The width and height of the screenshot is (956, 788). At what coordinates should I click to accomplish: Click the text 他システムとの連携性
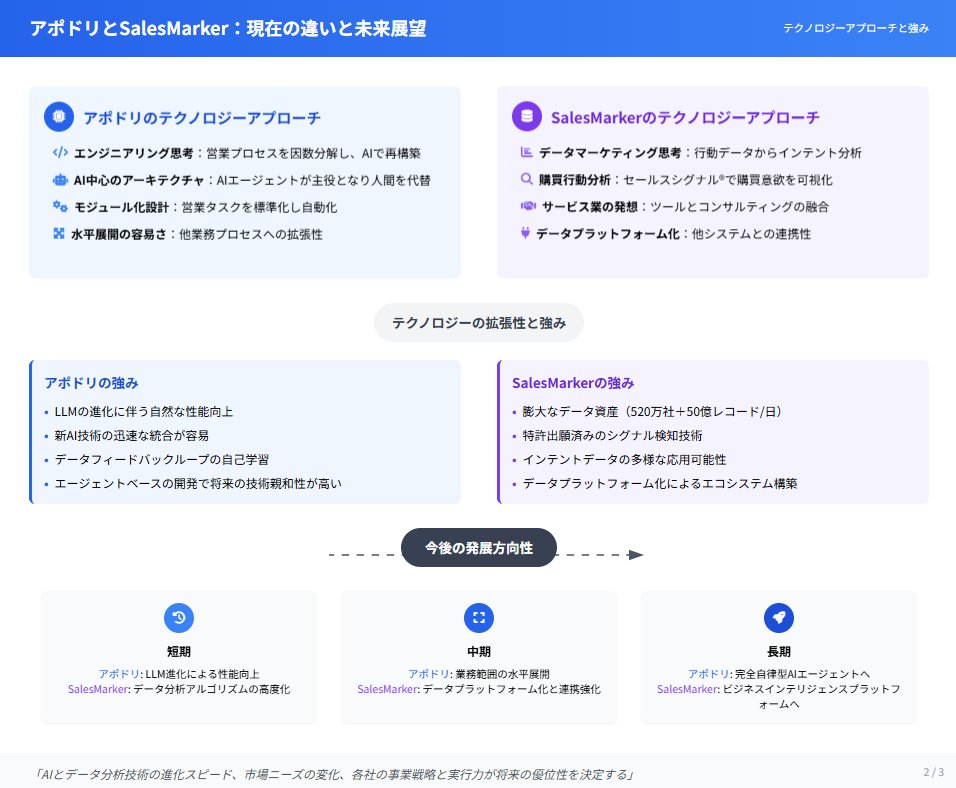point(752,234)
